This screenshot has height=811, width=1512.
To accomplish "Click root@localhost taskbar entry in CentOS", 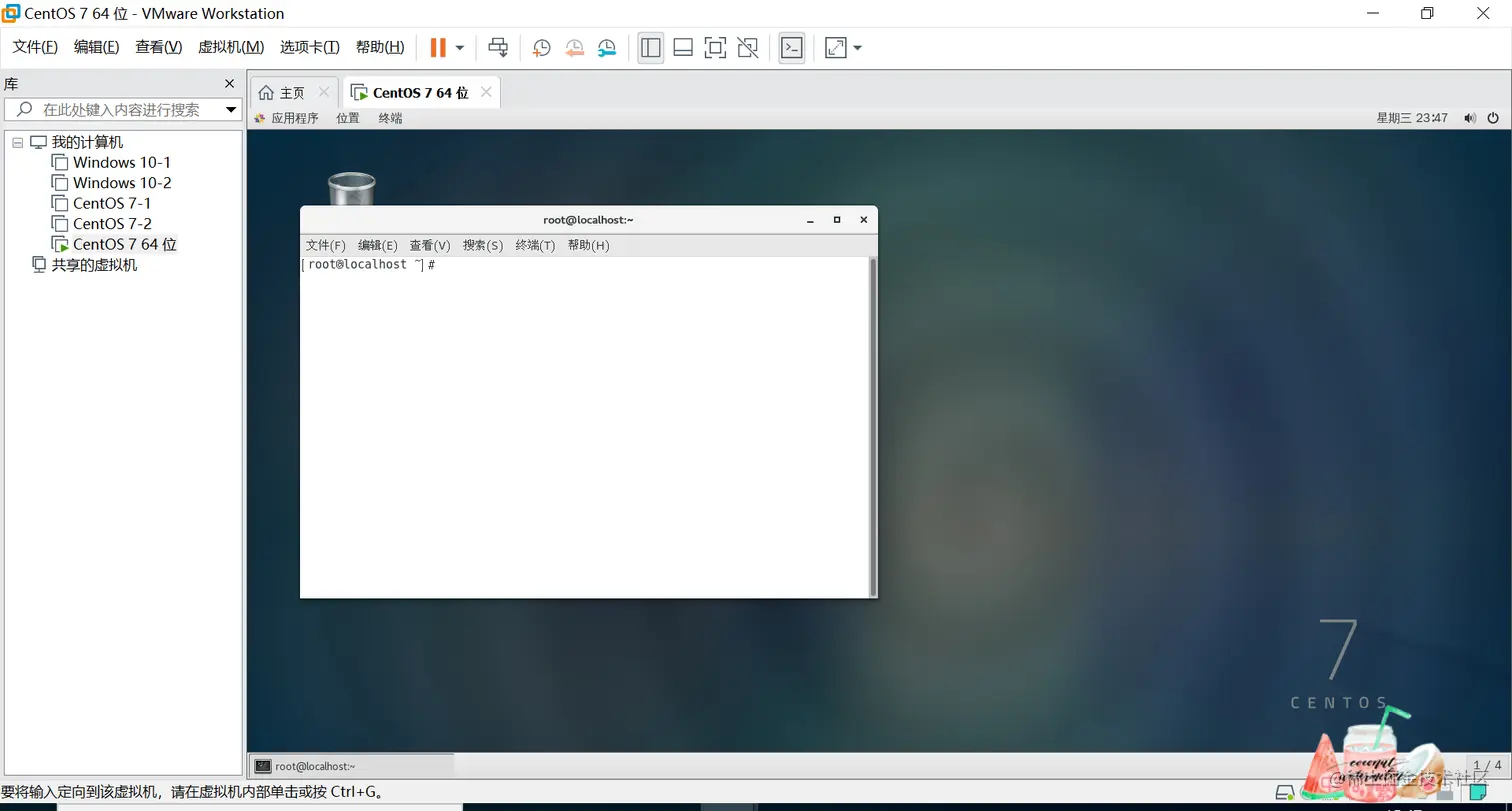I will [x=350, y=766].
